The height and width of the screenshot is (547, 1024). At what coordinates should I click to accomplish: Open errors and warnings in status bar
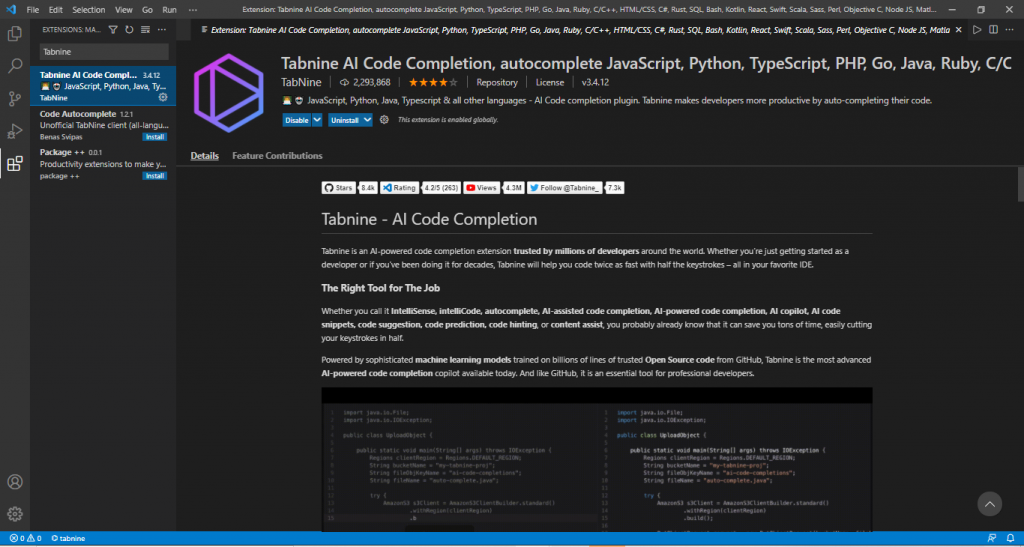[x=25, y=539]
